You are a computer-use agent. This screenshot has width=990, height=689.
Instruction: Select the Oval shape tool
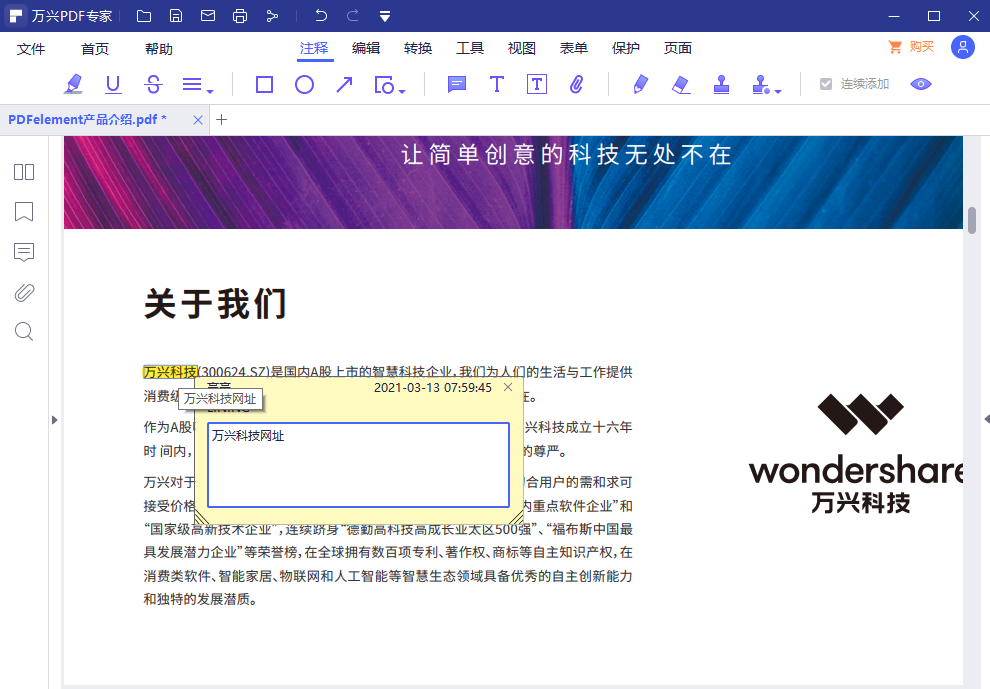pos(304,84)
